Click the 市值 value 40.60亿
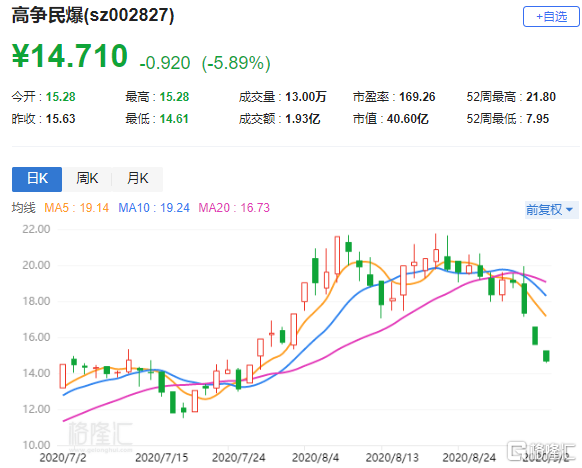This screenshot has width=582, height=468. point(408,119)
